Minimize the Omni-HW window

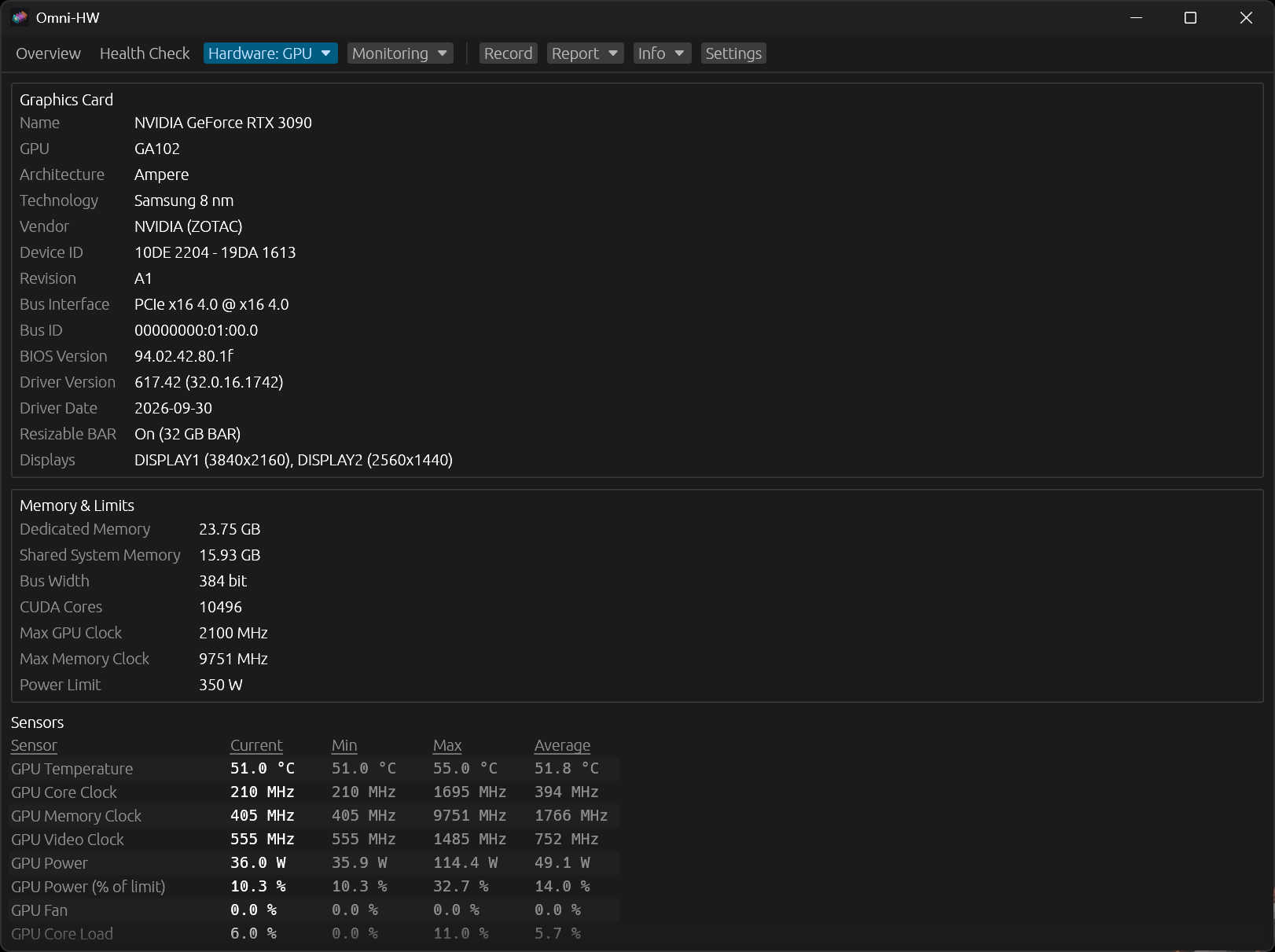point(1136,17)
